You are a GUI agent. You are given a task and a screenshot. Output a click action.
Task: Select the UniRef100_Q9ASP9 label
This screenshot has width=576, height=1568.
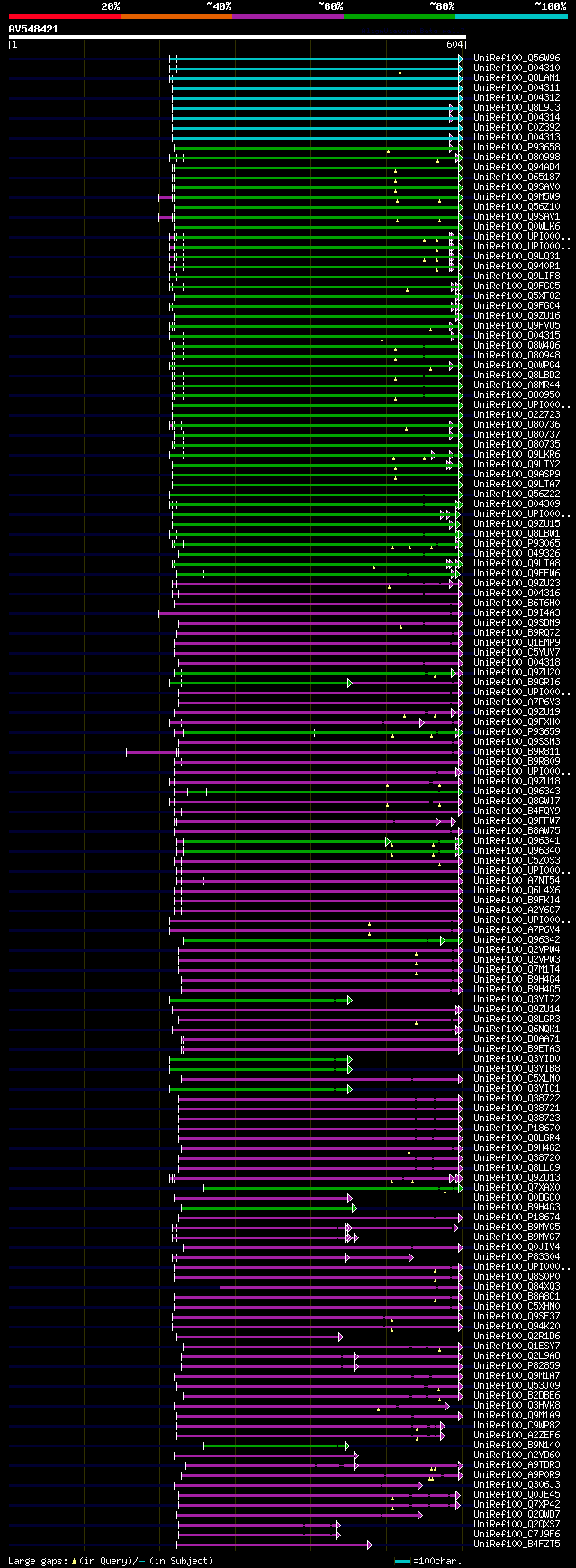(517, 474)
